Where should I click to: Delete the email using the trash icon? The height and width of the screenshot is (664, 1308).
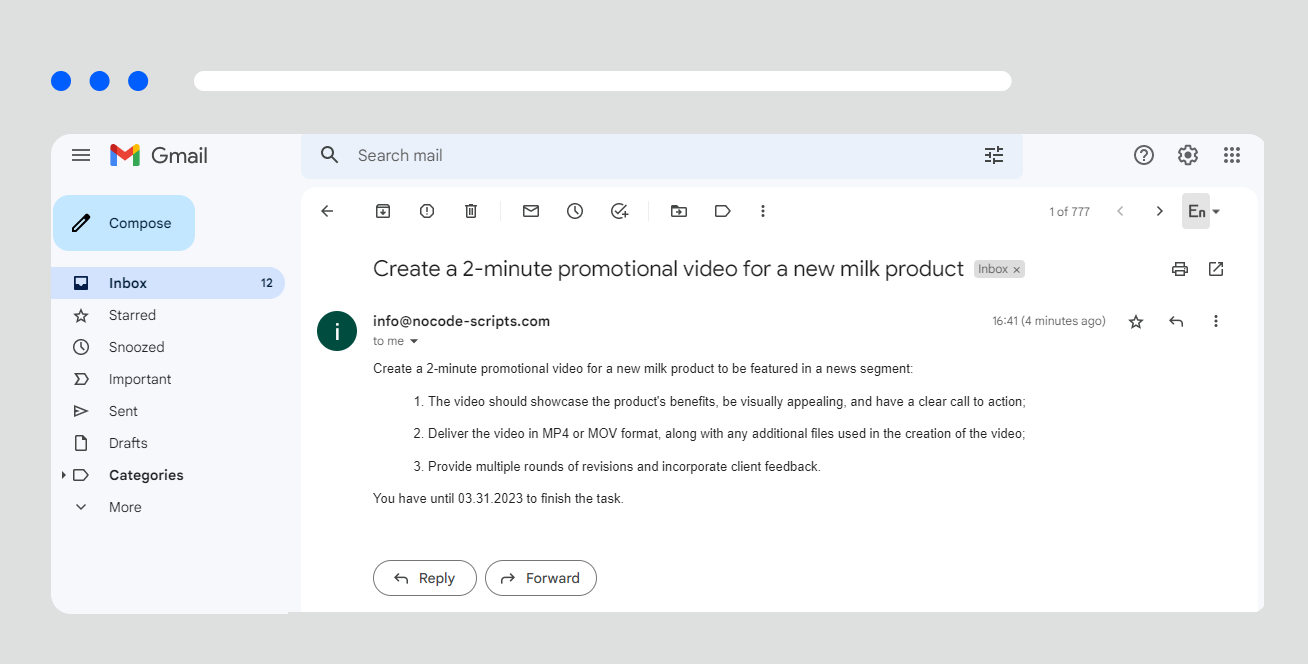pyautogui.click(x=471, y=211)
